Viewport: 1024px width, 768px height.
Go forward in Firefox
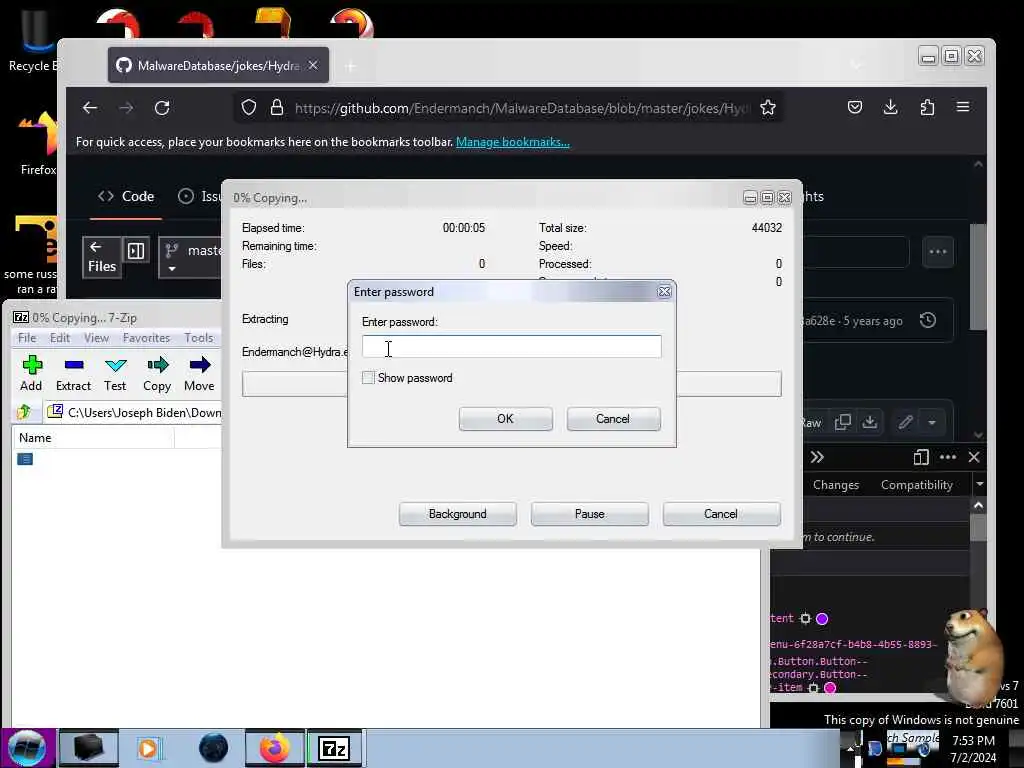pos(126,108)
